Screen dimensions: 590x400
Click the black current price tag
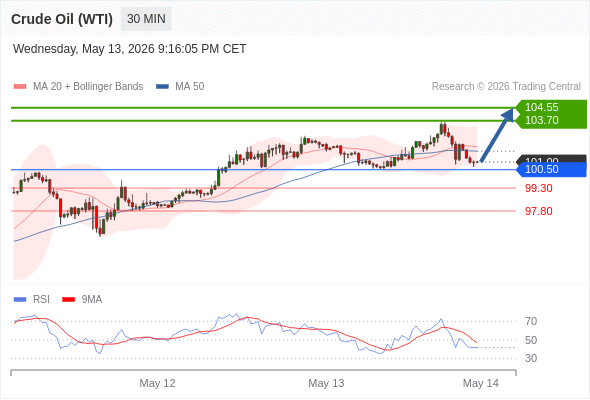pos(551,159)
